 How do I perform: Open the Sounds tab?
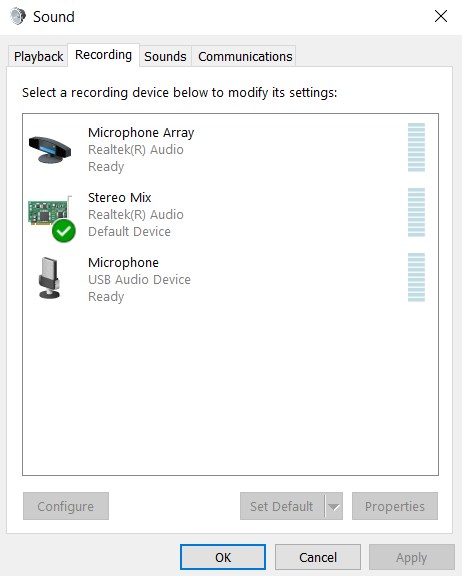(165, 57)
